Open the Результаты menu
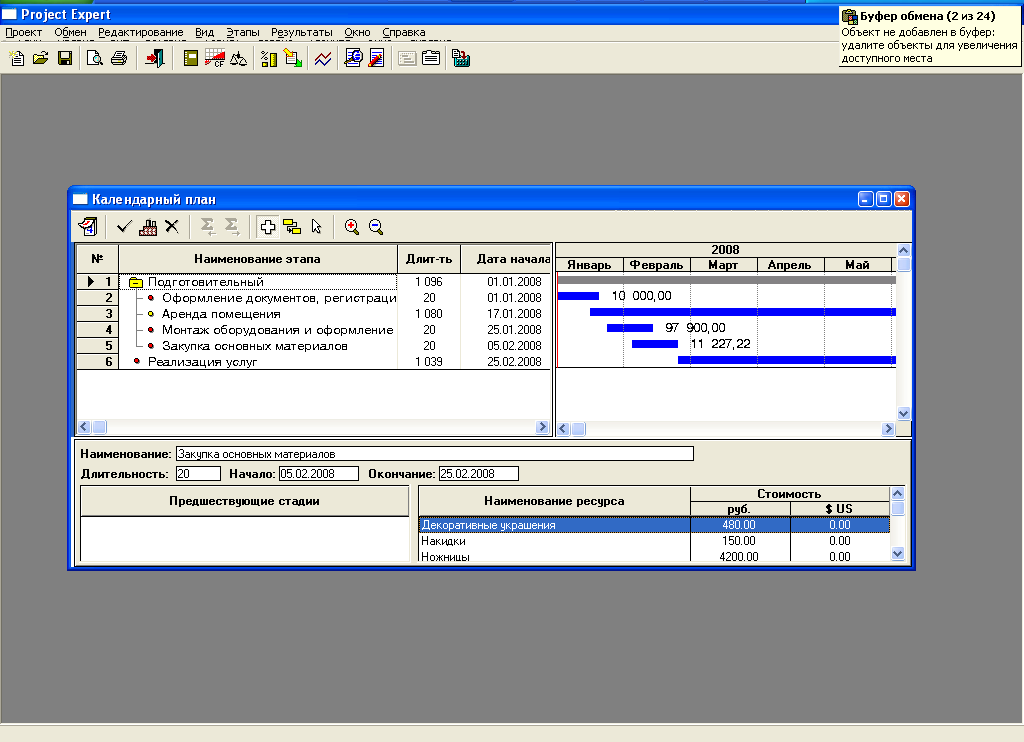The image size is (1024, 742). [x=301, y=32]
